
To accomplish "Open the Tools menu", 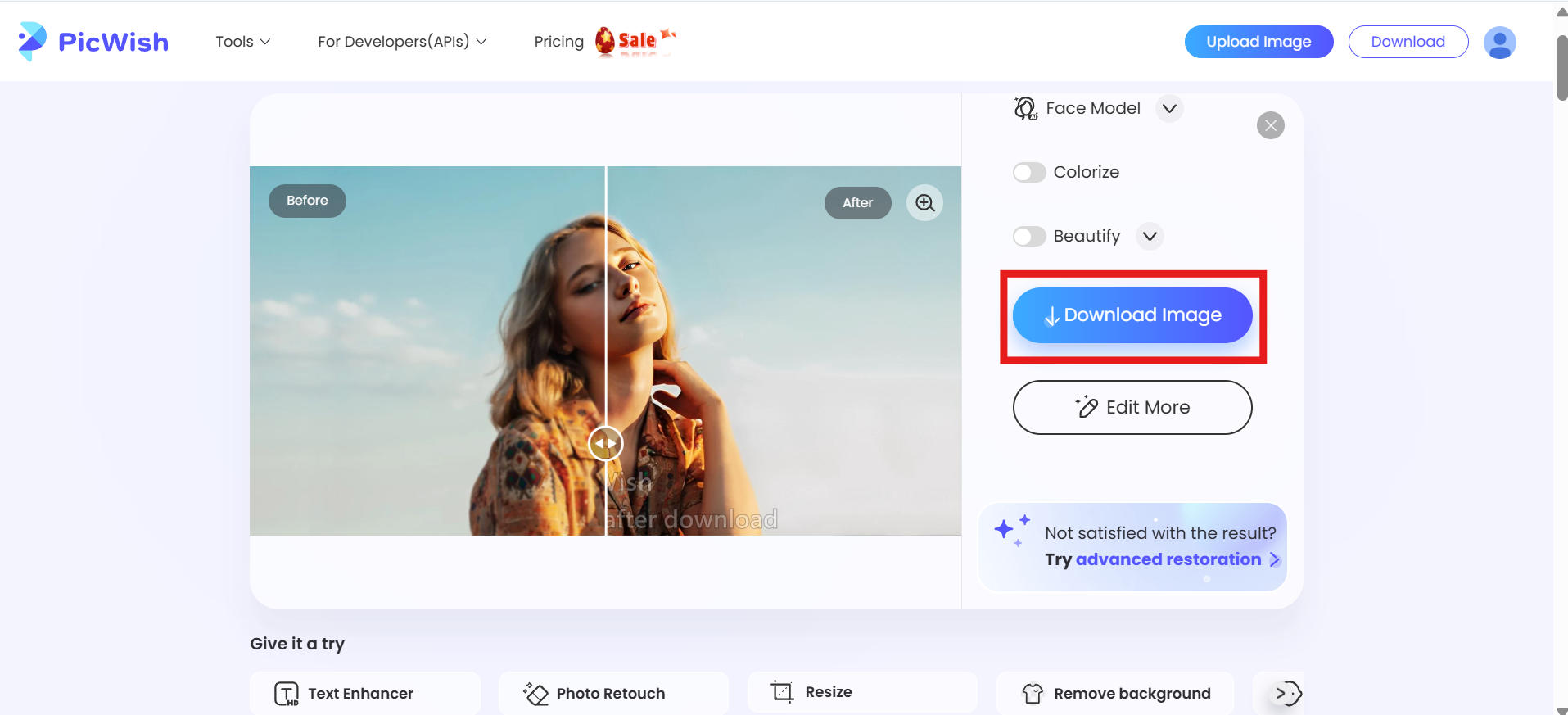I will point(242,42).
